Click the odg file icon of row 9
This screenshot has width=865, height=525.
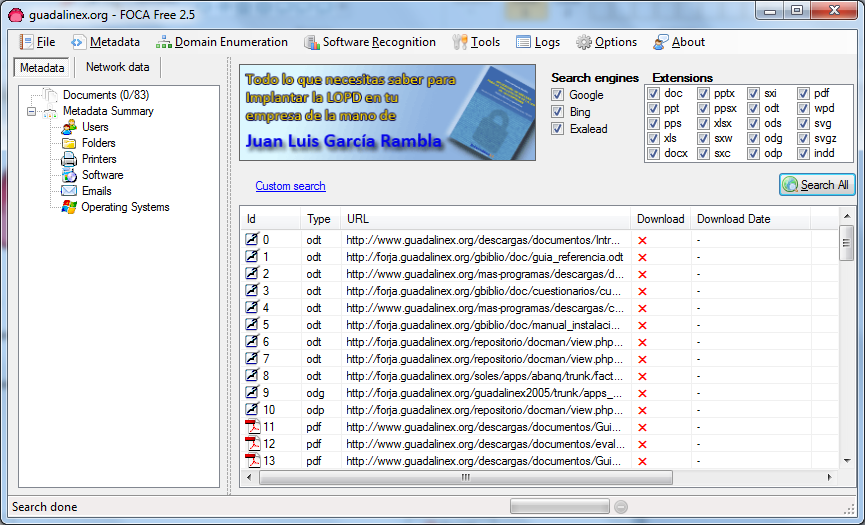click(252, 393)
